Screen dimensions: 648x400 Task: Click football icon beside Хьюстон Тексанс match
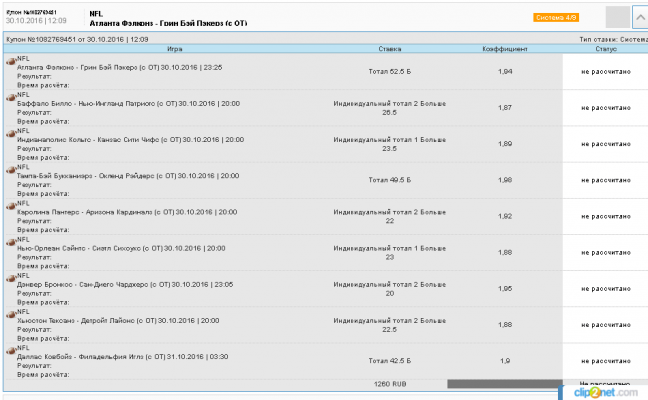11,314
